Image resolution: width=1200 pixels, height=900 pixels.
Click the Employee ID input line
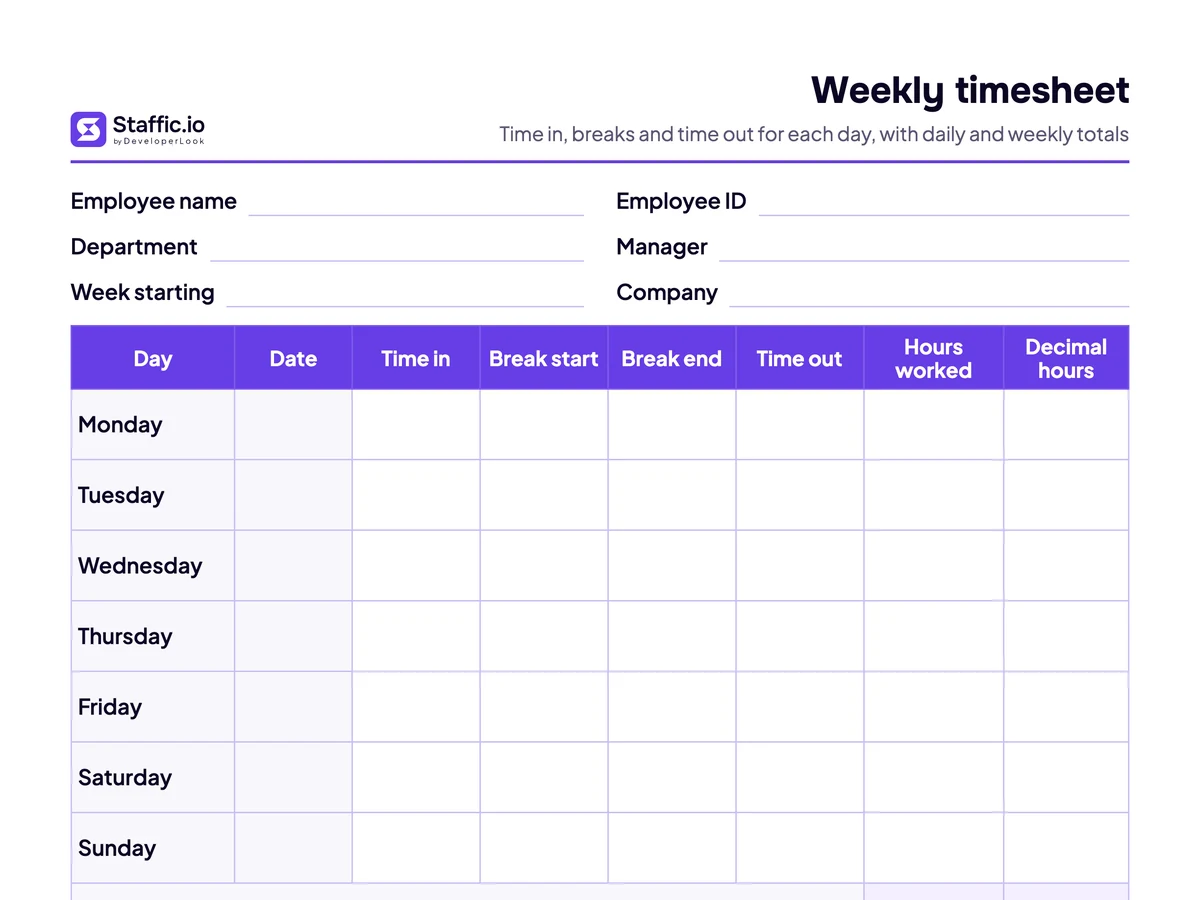coord(944,214)
